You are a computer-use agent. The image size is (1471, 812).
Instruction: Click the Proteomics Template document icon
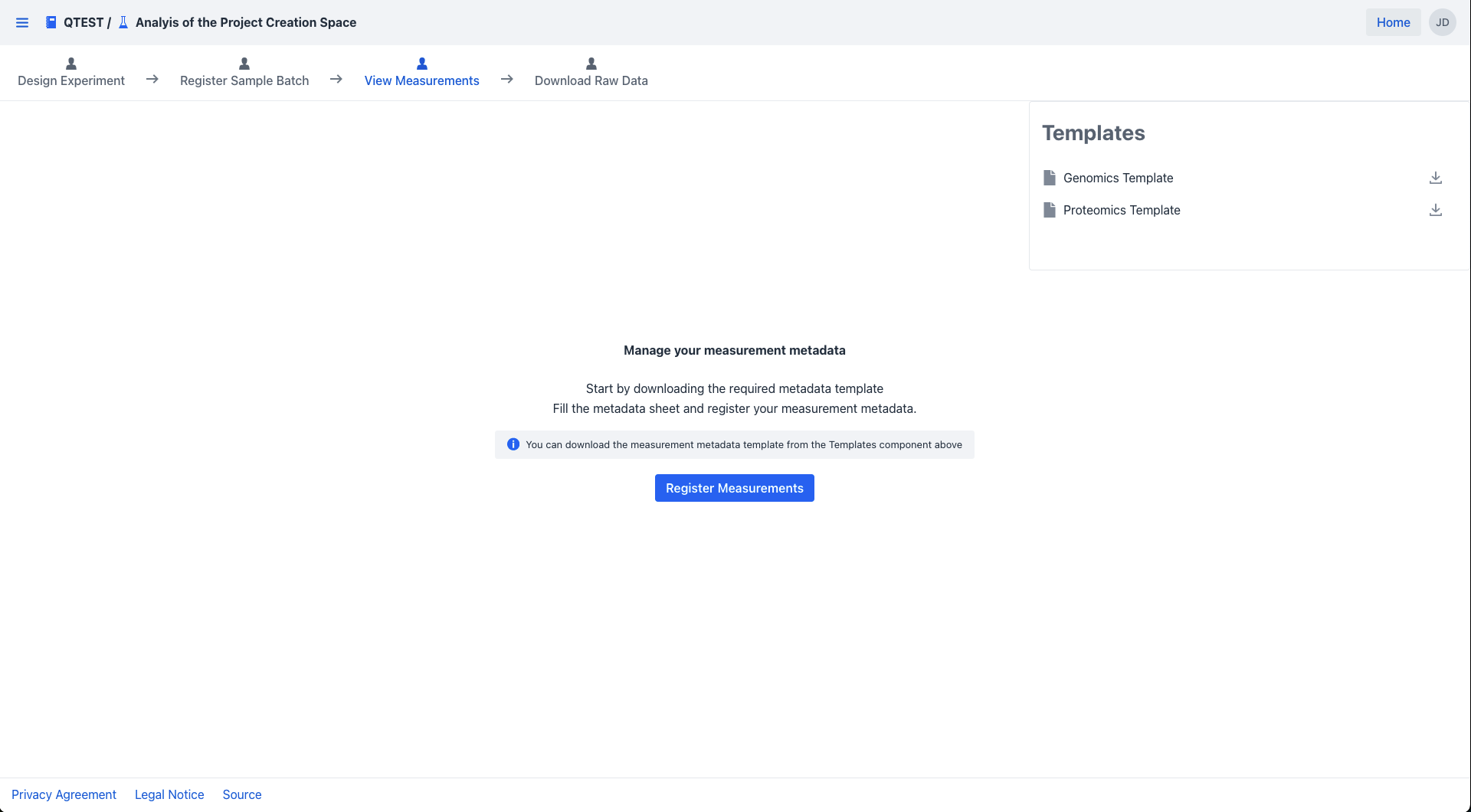[1049, 210]
